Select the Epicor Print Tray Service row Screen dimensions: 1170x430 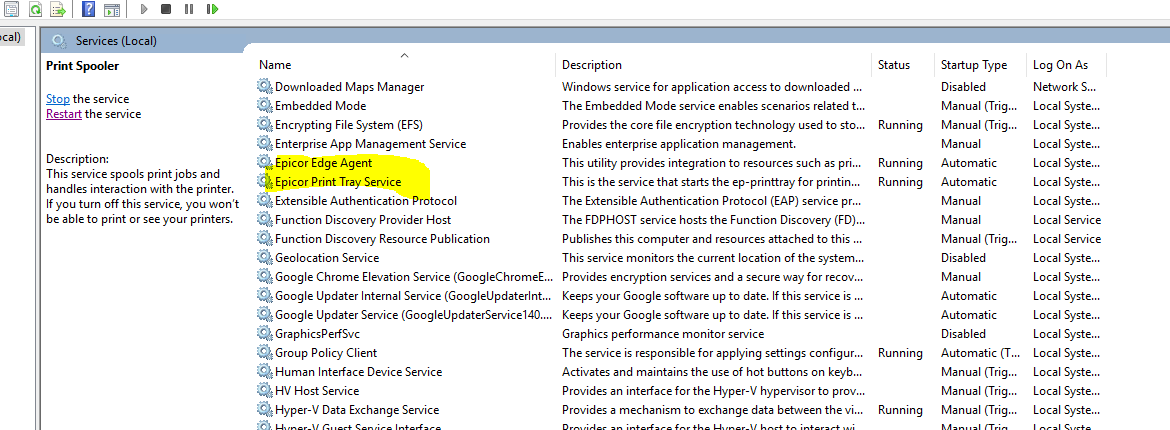[338, 182]
